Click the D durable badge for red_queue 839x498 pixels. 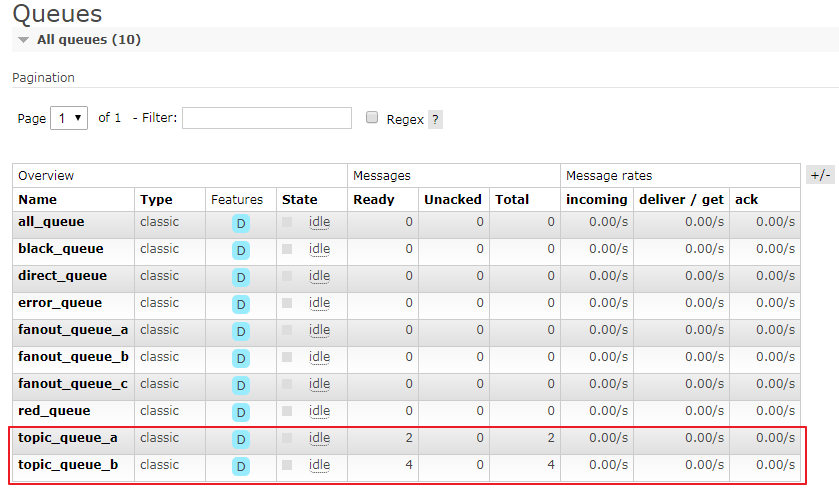point(241,412)
